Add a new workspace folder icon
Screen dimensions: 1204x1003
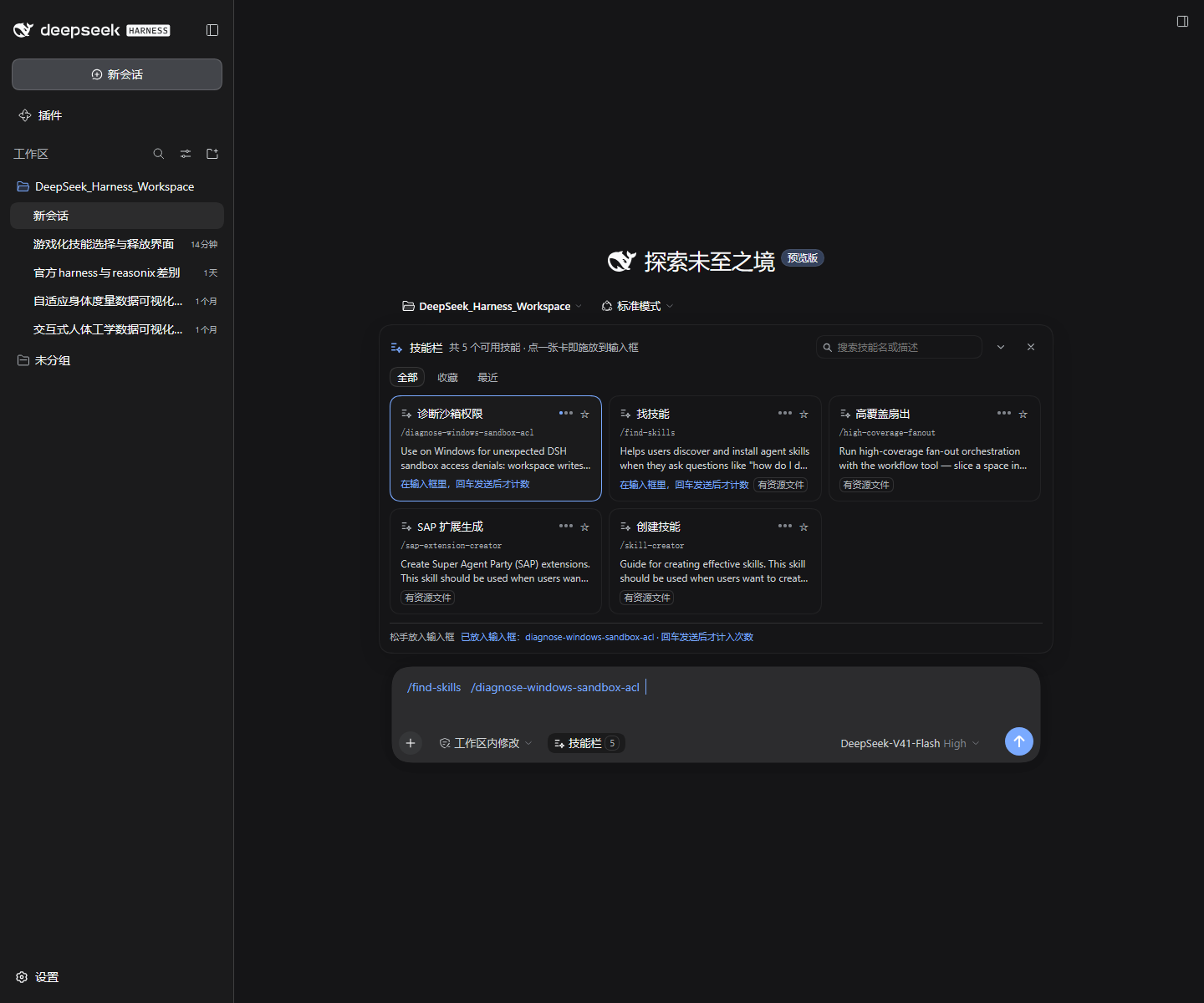click(x=212, y=154)
